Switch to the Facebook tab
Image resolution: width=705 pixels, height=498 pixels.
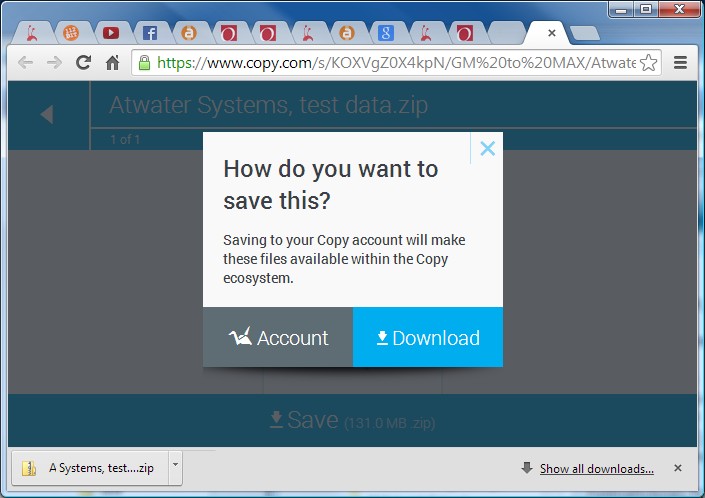pyautogui.click(x=150, y=33)
